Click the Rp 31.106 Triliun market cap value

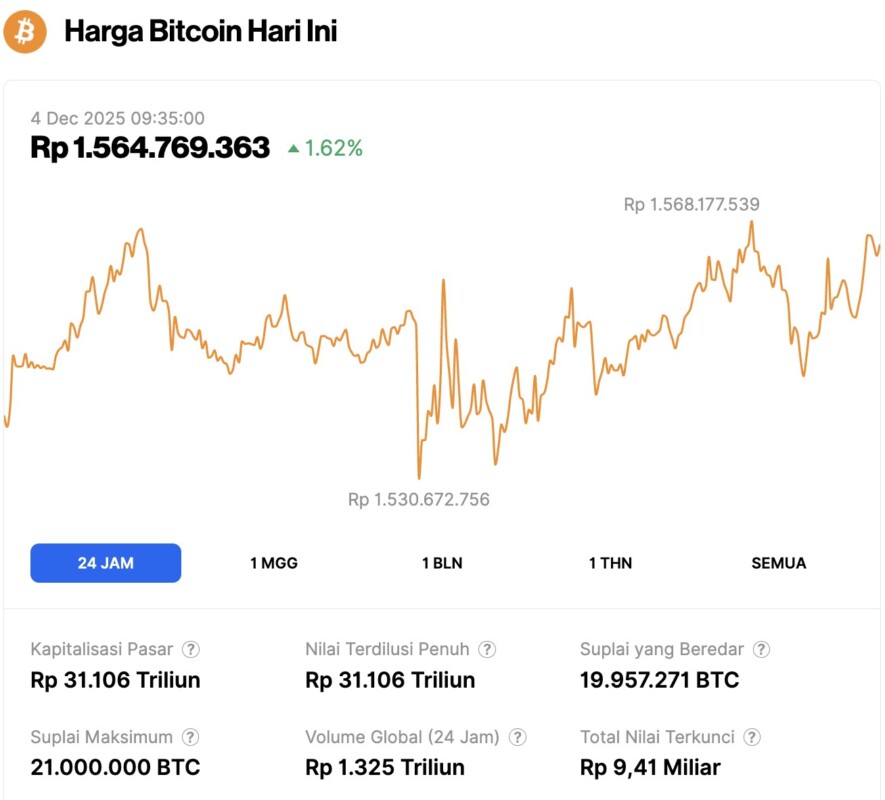pos(116,680)
